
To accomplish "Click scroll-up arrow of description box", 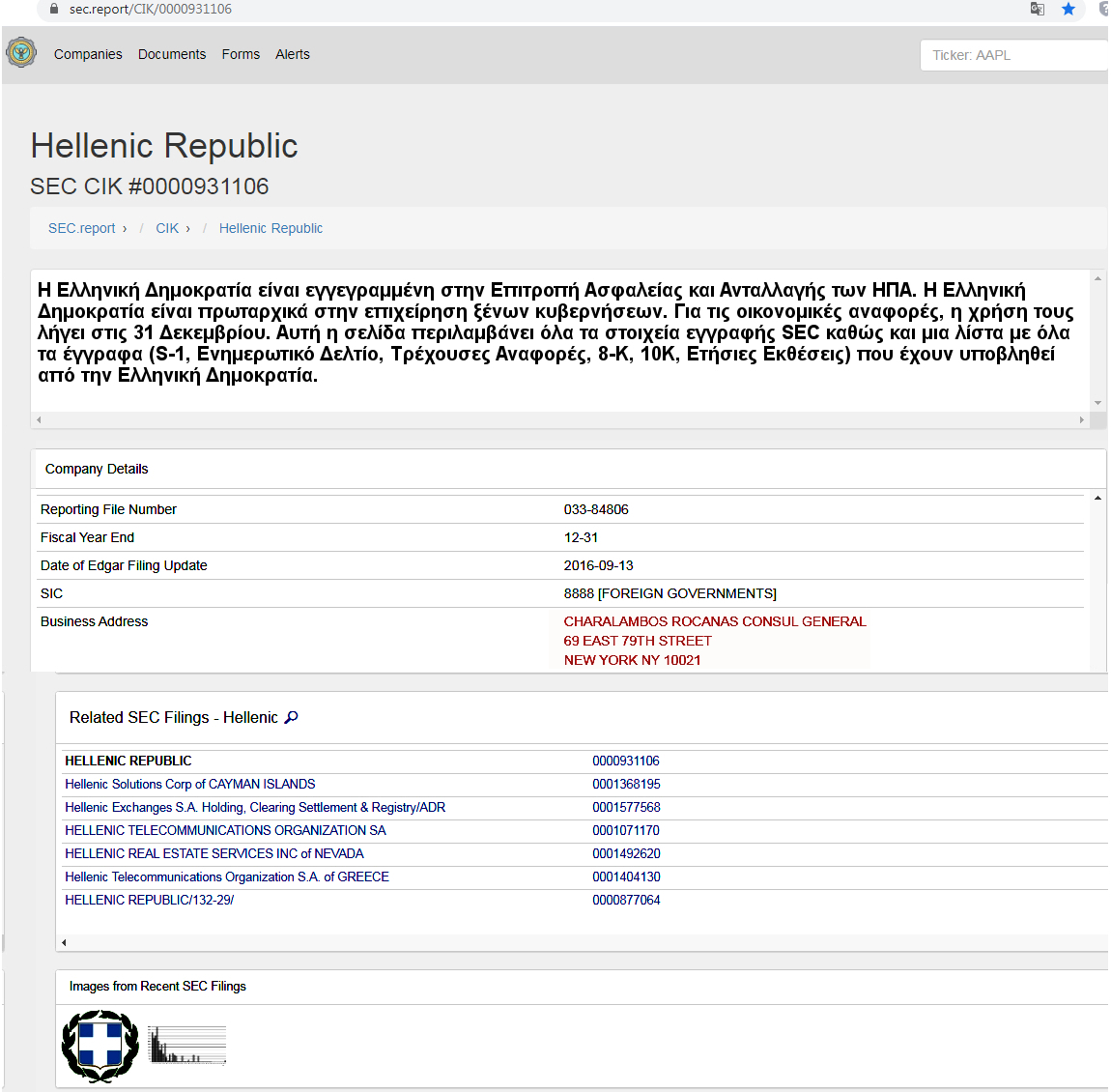I will point(1097,278).
